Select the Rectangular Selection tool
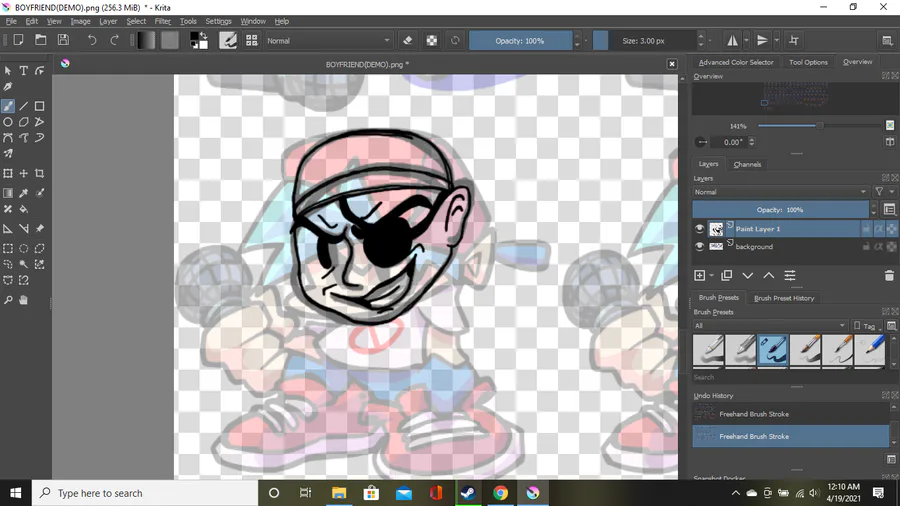The width and height of the screenshot is (900, 506). [x=8, y=248]
